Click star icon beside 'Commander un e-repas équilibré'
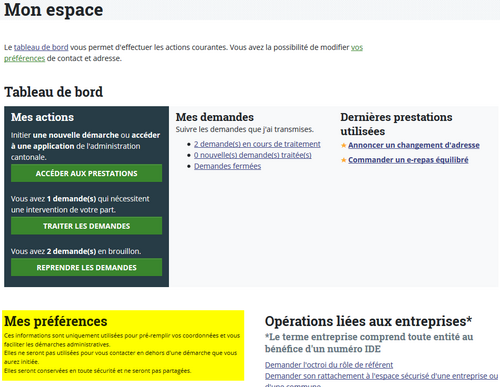Screen dimensions: 500x387 pos(343,160)
